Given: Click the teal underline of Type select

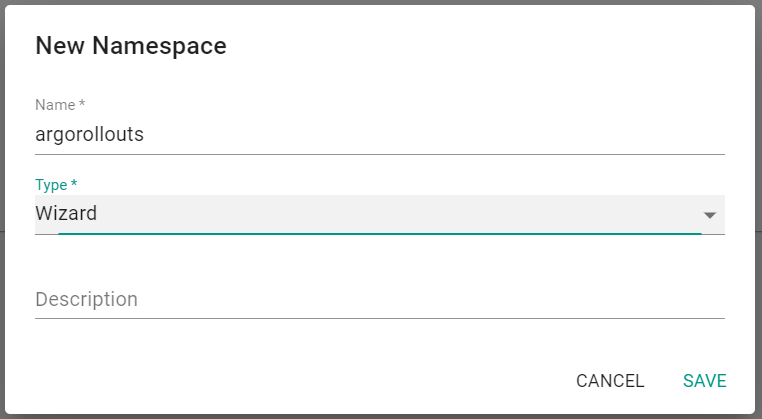Looking at the screenshot, I should click(380, 233).
